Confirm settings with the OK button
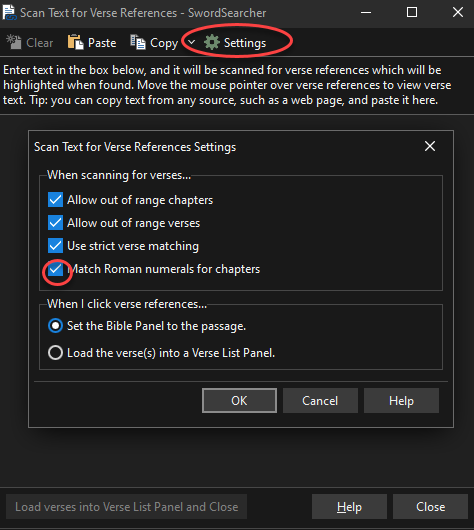Screen dimensions: 474x530 (x=239, y=401)
